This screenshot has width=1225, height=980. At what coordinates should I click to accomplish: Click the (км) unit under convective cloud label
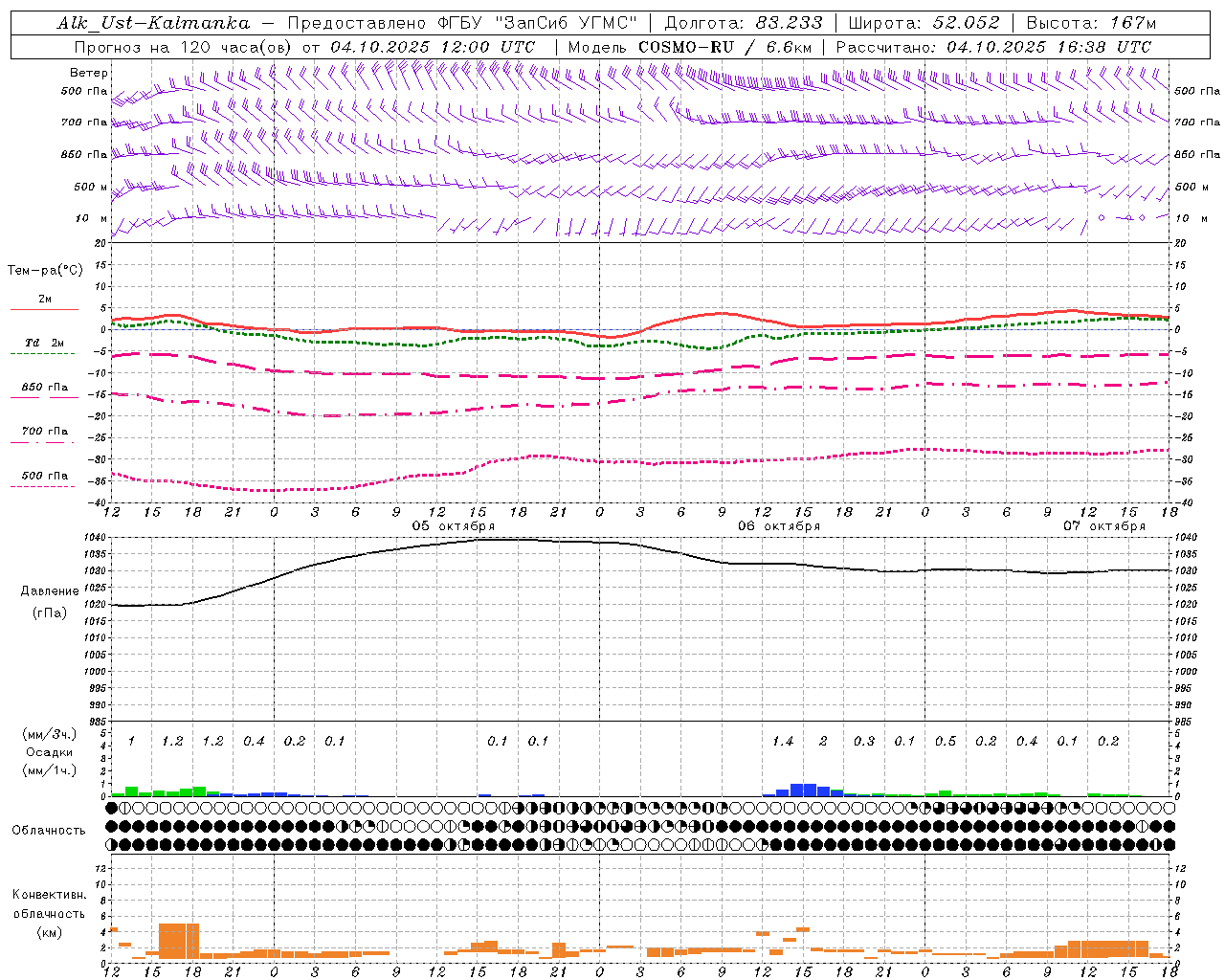tap(50, 932)
